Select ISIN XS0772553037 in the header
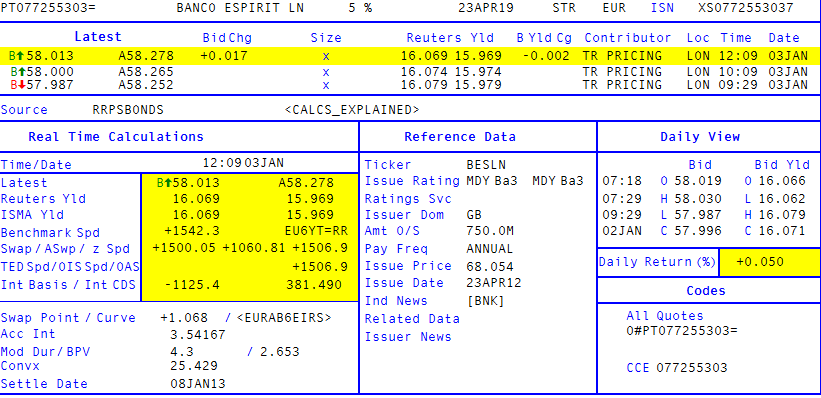 point(746,8)
